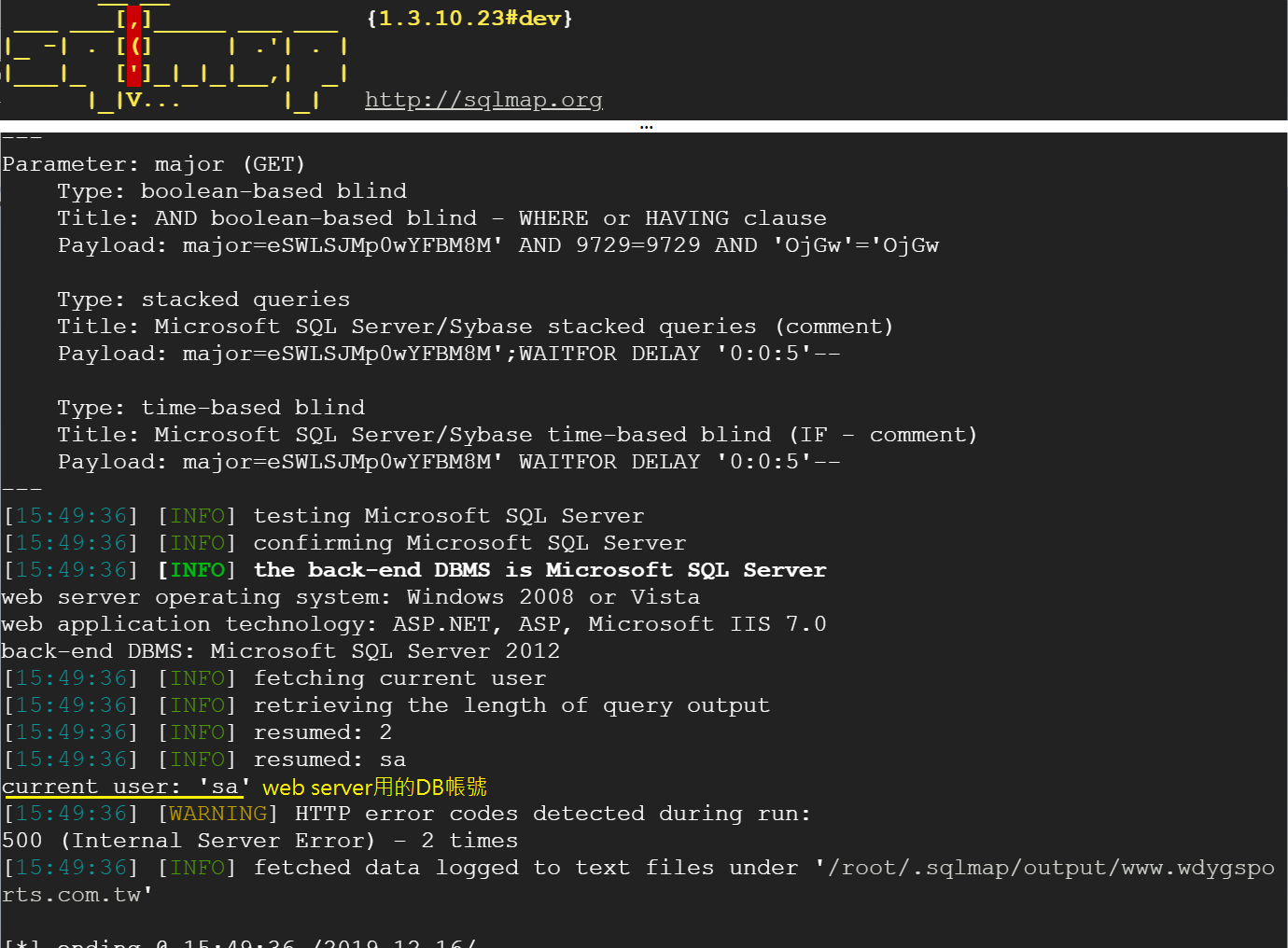Click the underlined "current user: 'sa'" text
Screen dimensions: 1288x948
tap(126, 788)
